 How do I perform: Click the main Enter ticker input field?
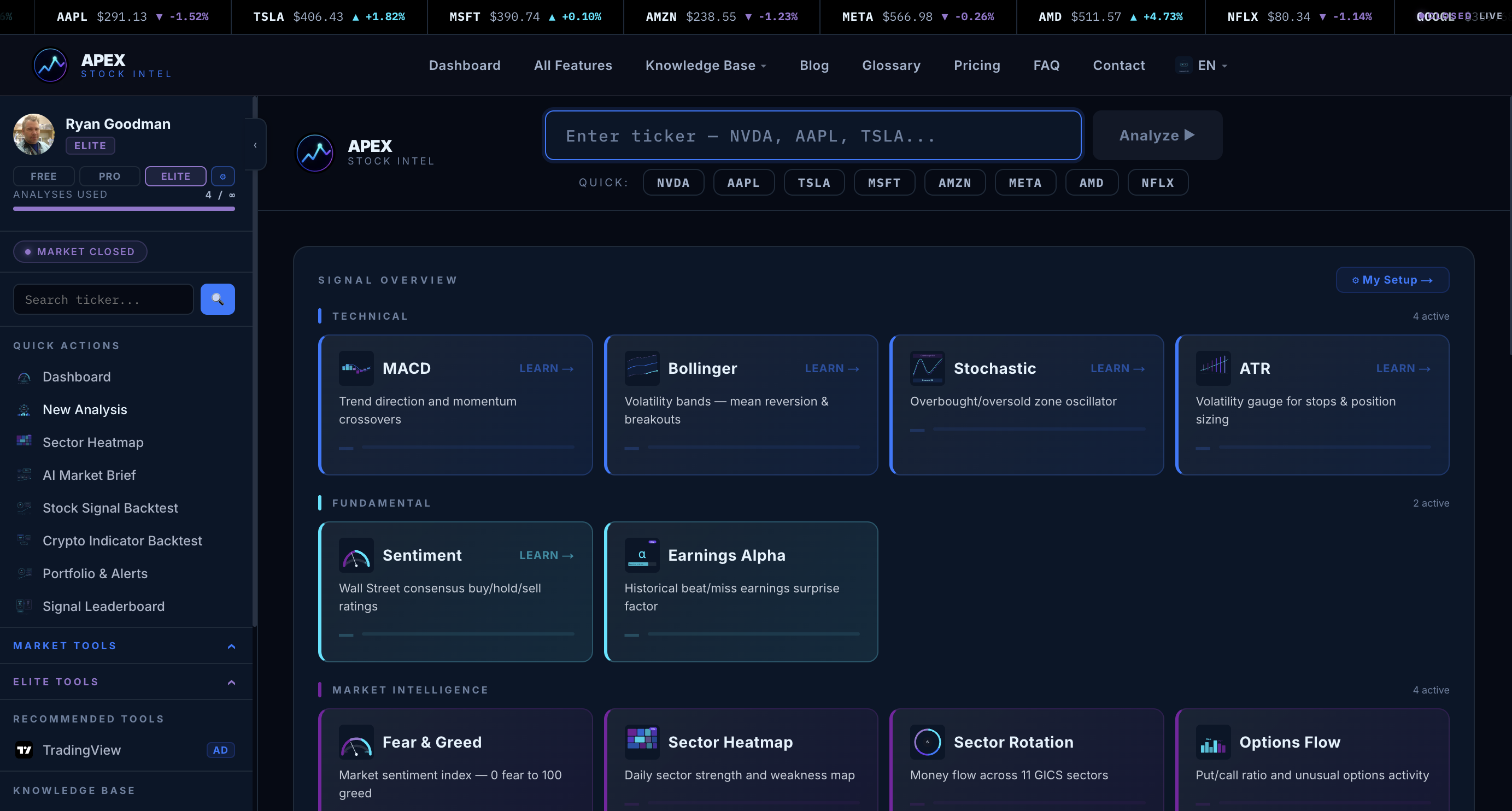[x=813, y=136]
